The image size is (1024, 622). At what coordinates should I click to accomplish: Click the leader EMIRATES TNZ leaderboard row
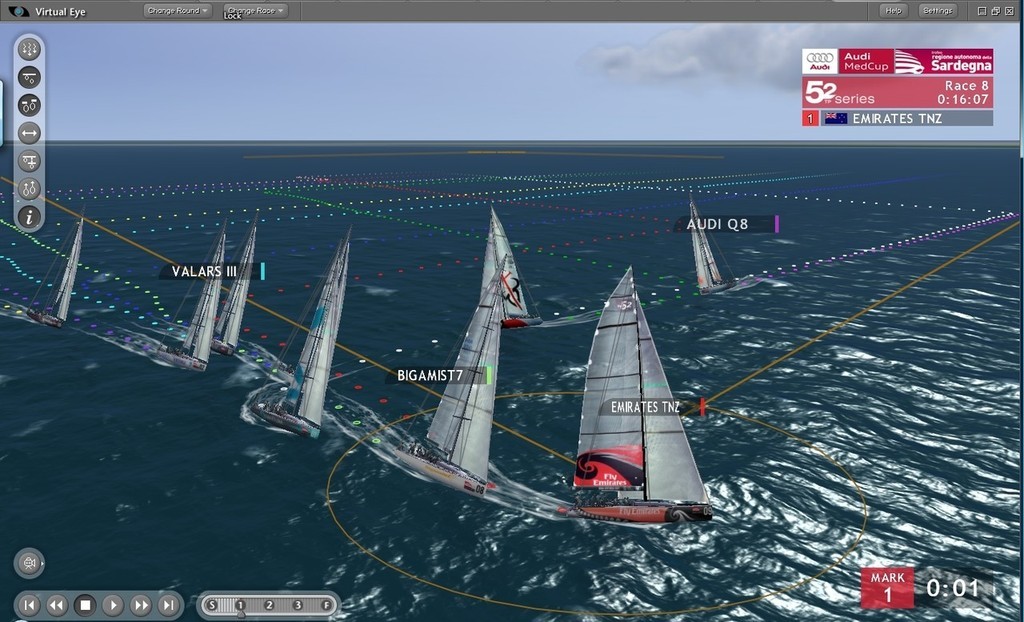897,118
